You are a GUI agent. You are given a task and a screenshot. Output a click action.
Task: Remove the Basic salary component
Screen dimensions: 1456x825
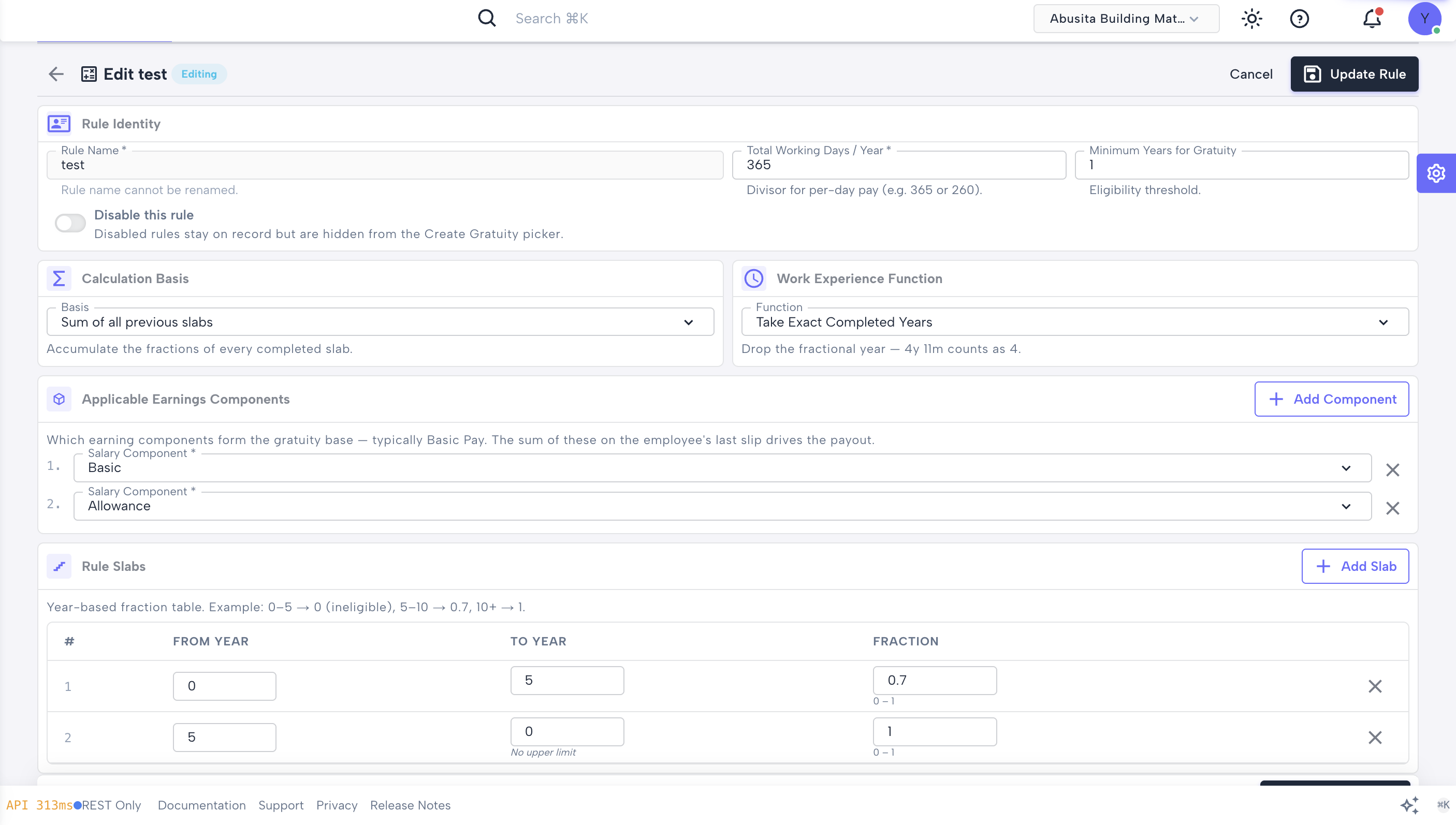(1392, 469)
